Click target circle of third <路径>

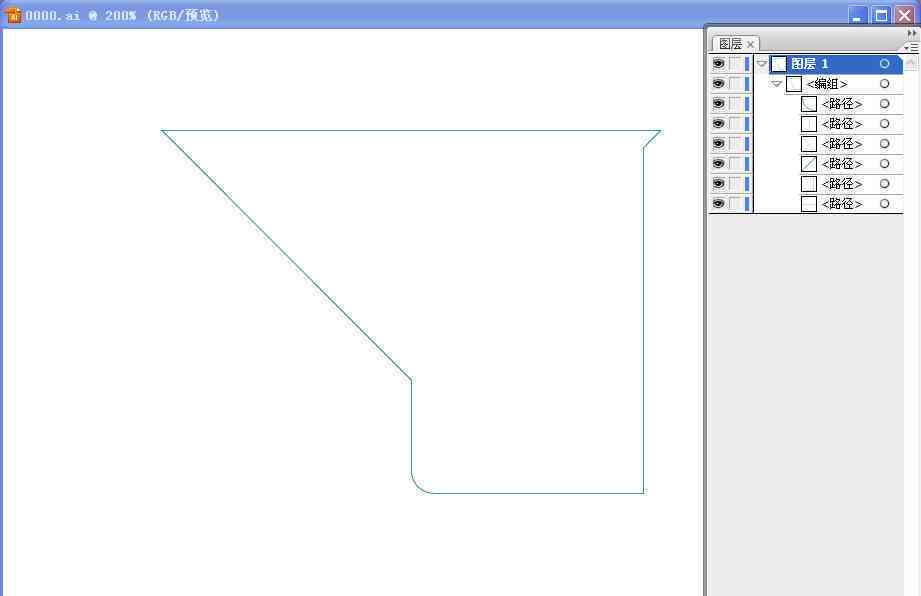(x=884, y=143)
